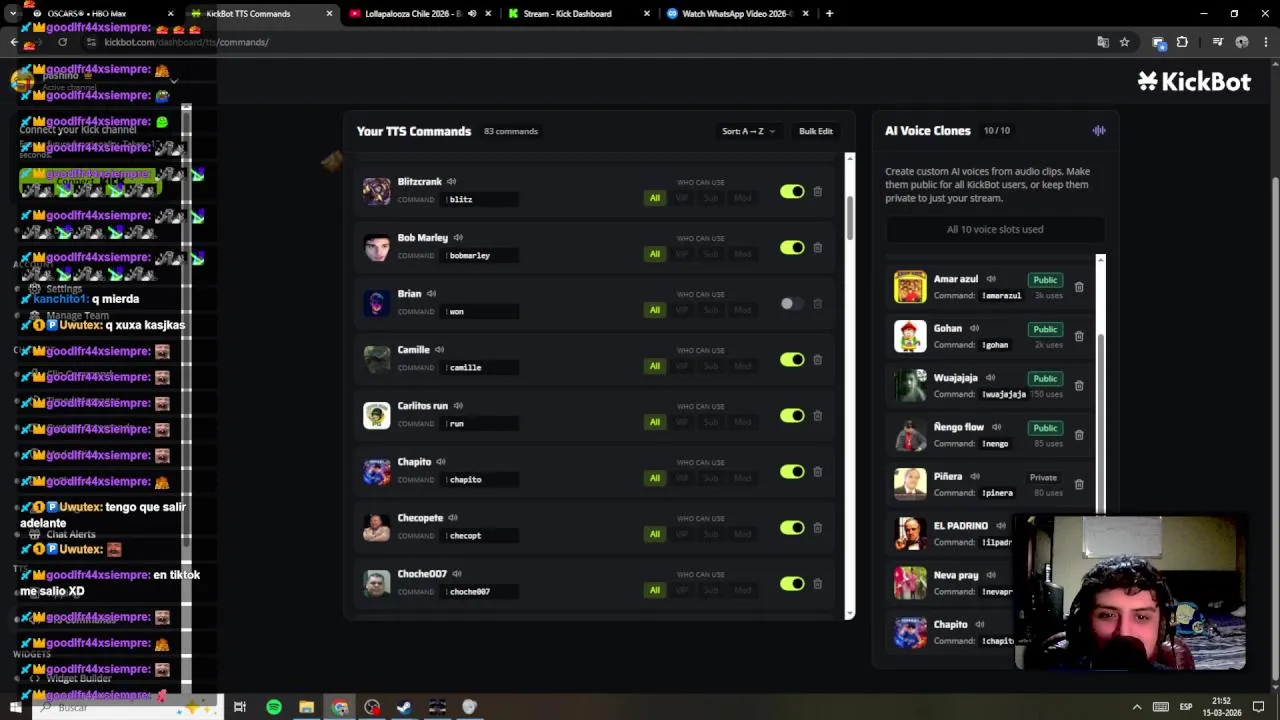Delete the Camille TTS command
This screenshot has width=1280, height=720.
[817, 359]
